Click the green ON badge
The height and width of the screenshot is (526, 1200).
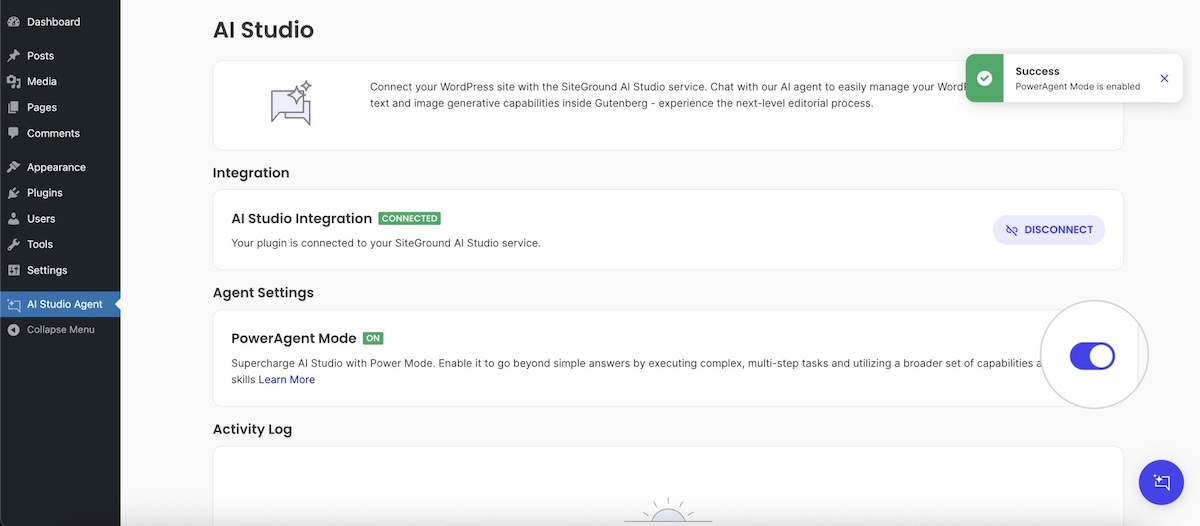(373, 338)
